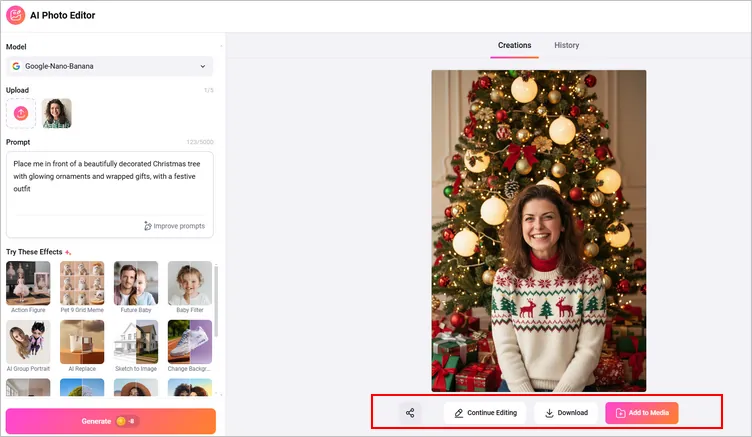Click Continue Editing
This screenshot has height=437, width=752.
click(485, 413)
